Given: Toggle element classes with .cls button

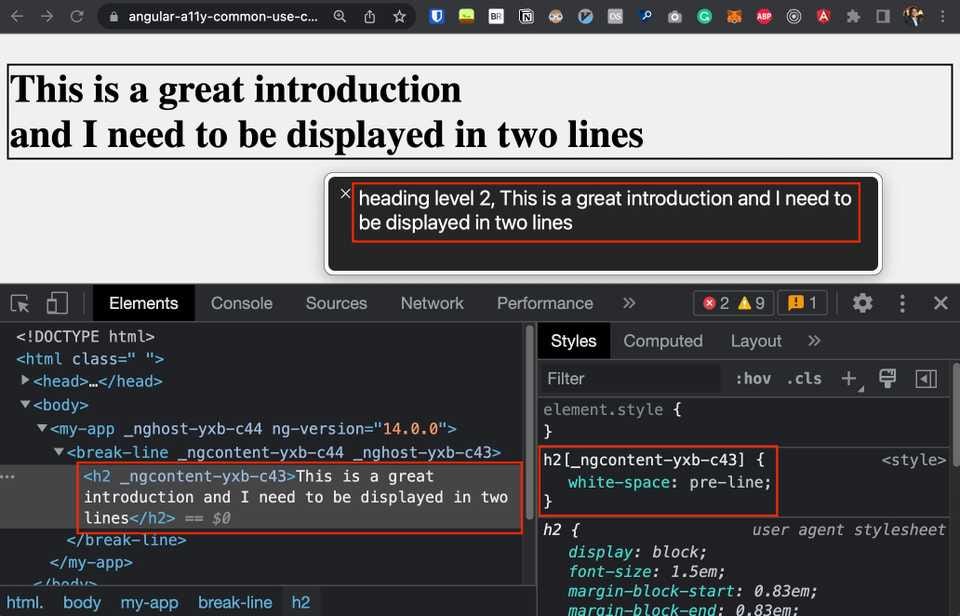Looking at the screenshot, I should coord(806,379).
